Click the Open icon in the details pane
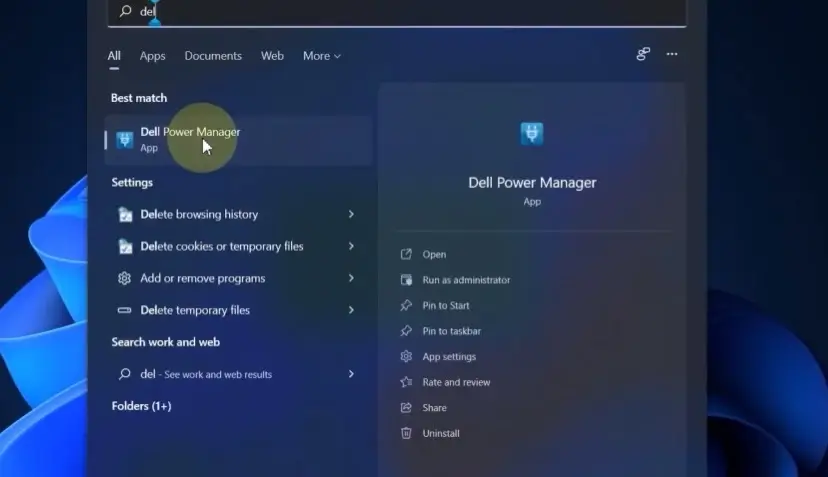 tap(406, 254)
